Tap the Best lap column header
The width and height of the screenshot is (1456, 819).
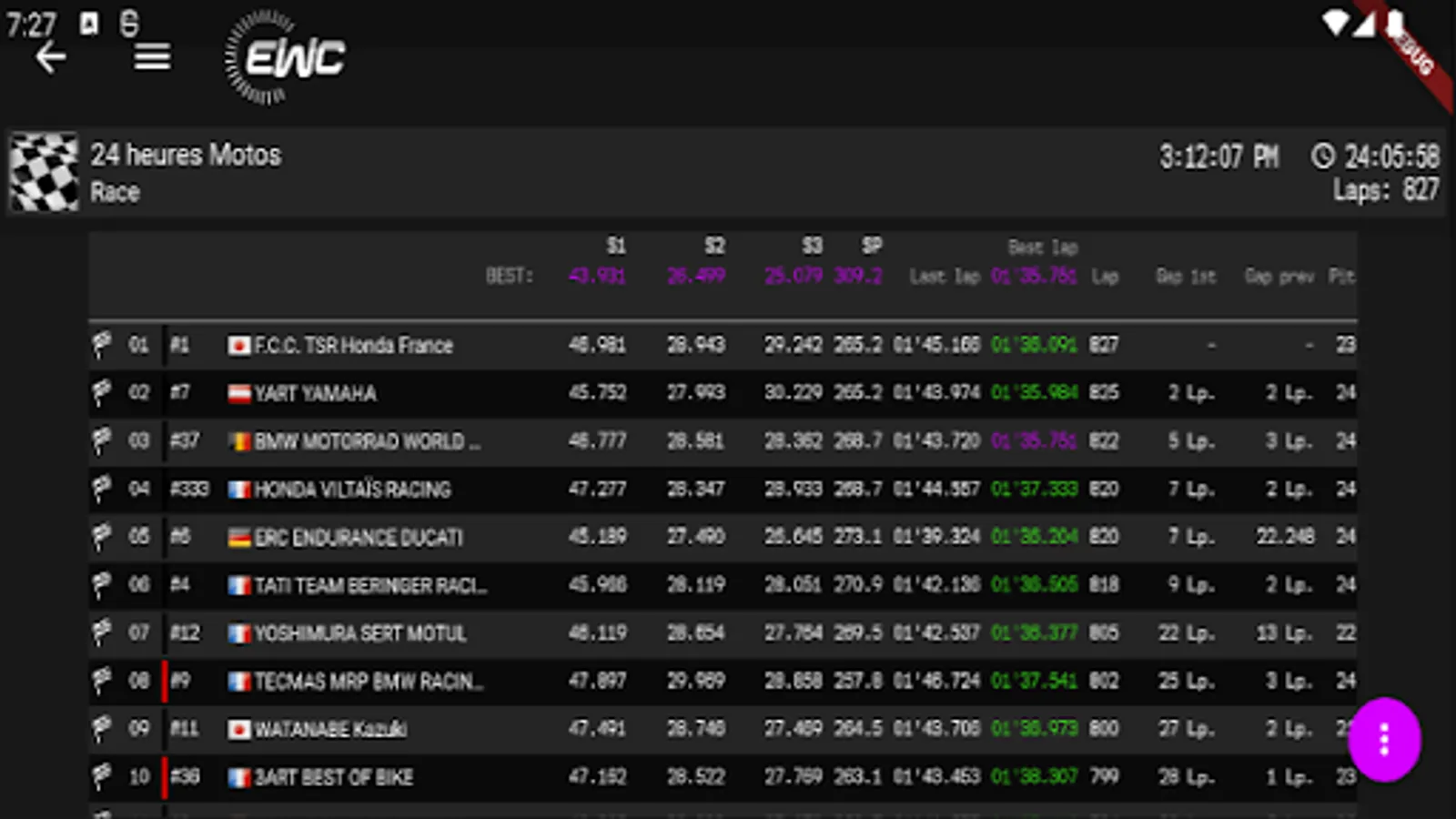[x=1043, y=248]
